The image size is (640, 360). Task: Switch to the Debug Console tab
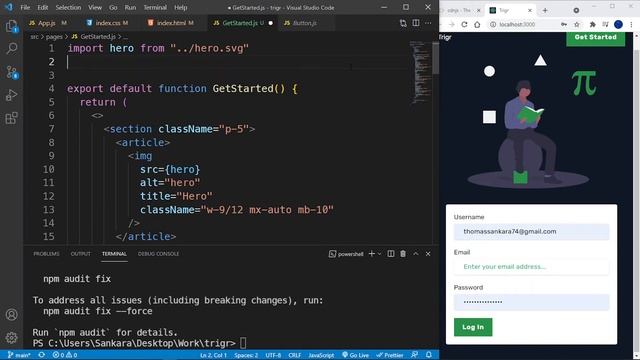(x=158, y=254)
